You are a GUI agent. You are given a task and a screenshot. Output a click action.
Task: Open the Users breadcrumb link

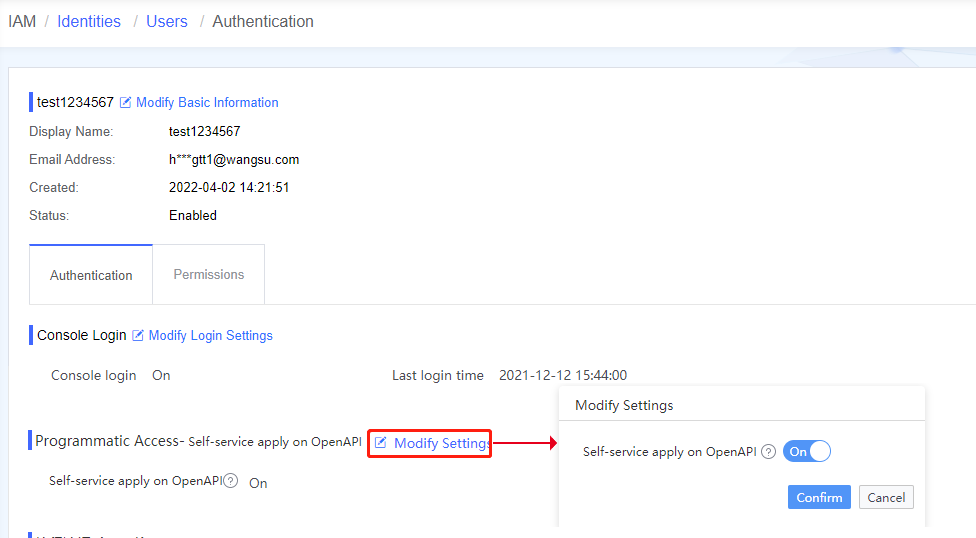click(x=167, y=21)
